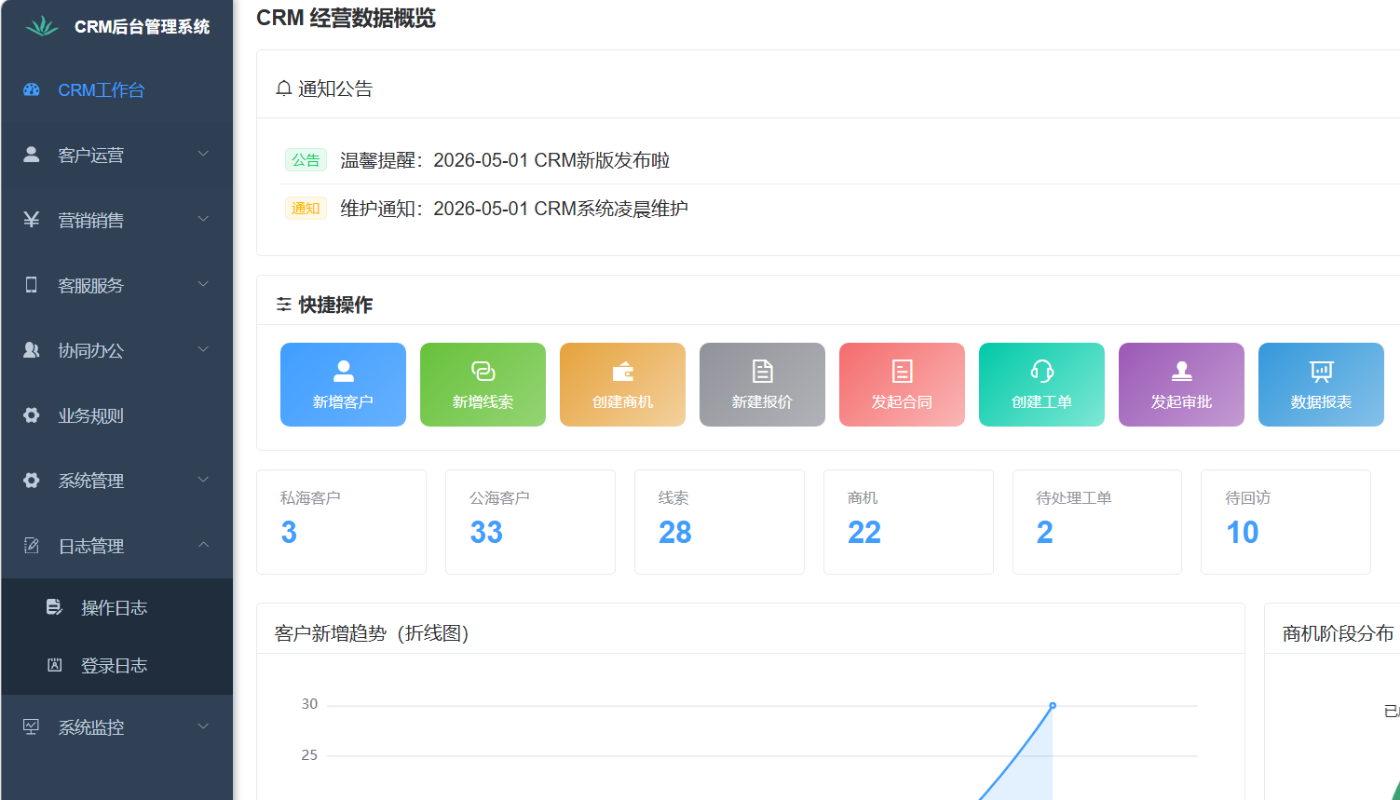1400x800 pixels.
Task: Click the 新建报价 quick action button
Action: (x=762, y=385)
